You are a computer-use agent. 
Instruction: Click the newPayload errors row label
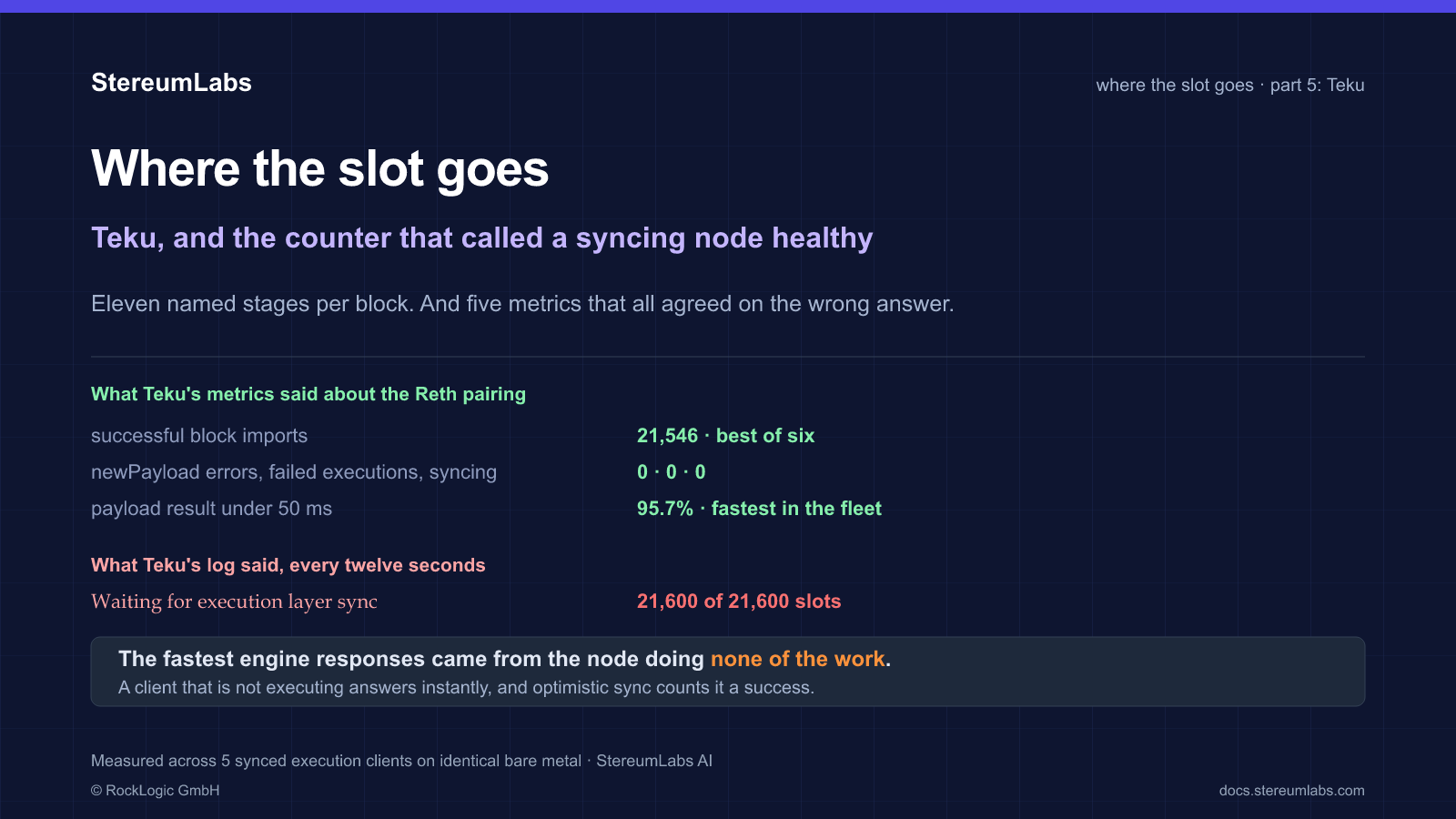click(294, 472)
